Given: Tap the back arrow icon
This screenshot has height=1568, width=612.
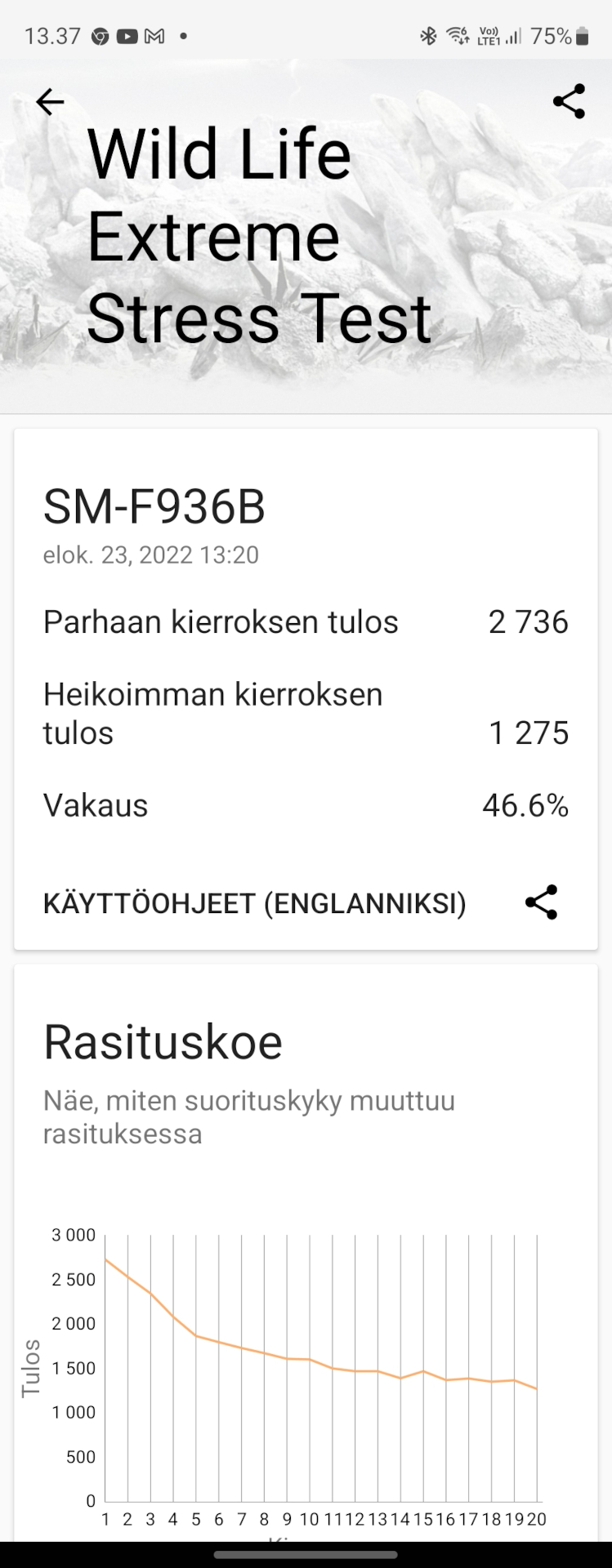Looking at the screenshot, I should 50,102.
